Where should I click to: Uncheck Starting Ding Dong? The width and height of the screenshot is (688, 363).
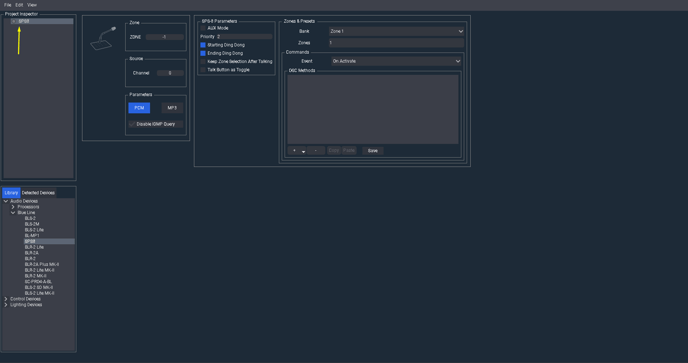click(203, 45)
